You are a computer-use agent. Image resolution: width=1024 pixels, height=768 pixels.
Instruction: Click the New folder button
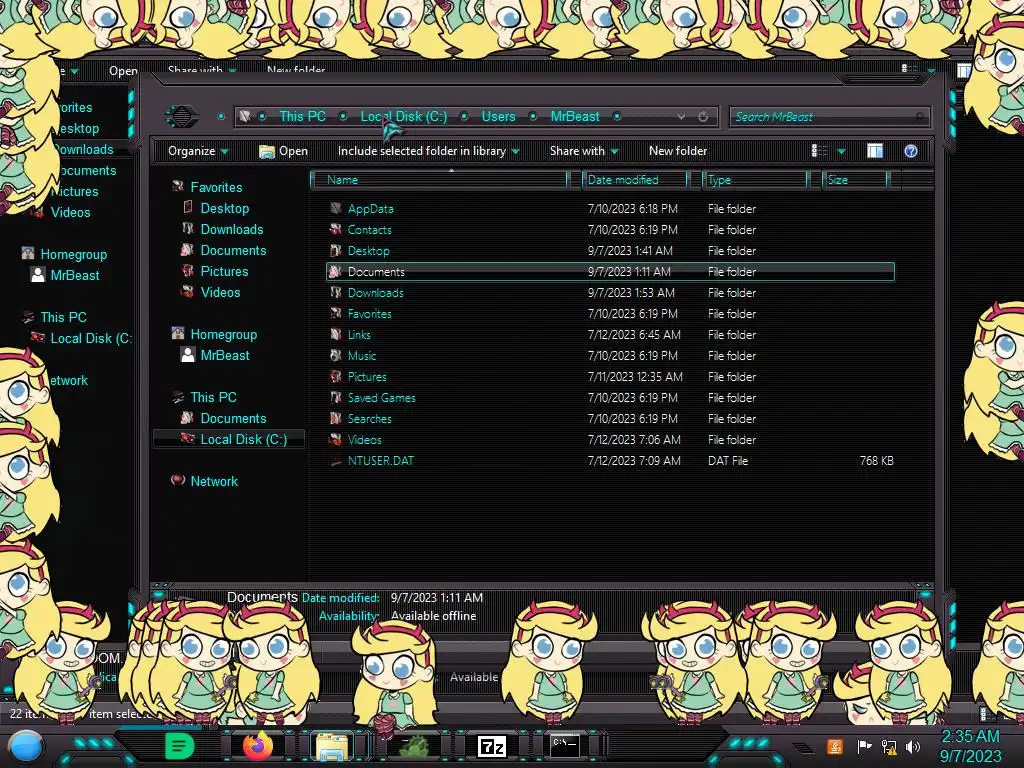click(678, 151)
